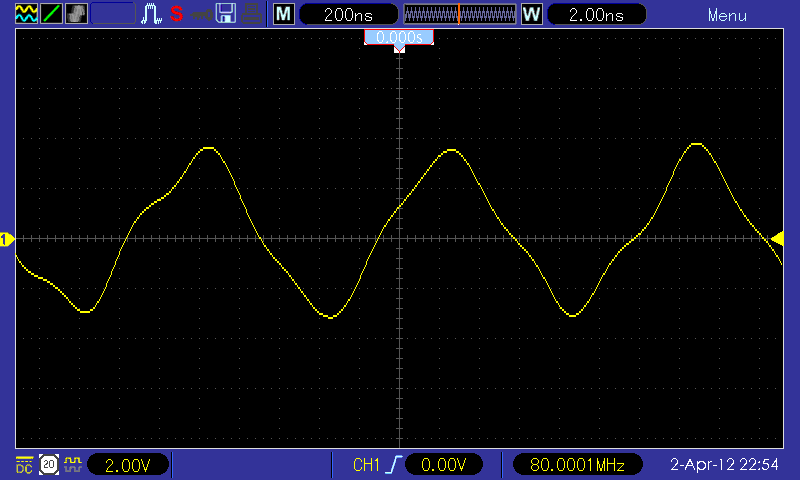Screen dimensions: 800x480
Task: Click the W window timebase label
Action: tap(532, 14)
